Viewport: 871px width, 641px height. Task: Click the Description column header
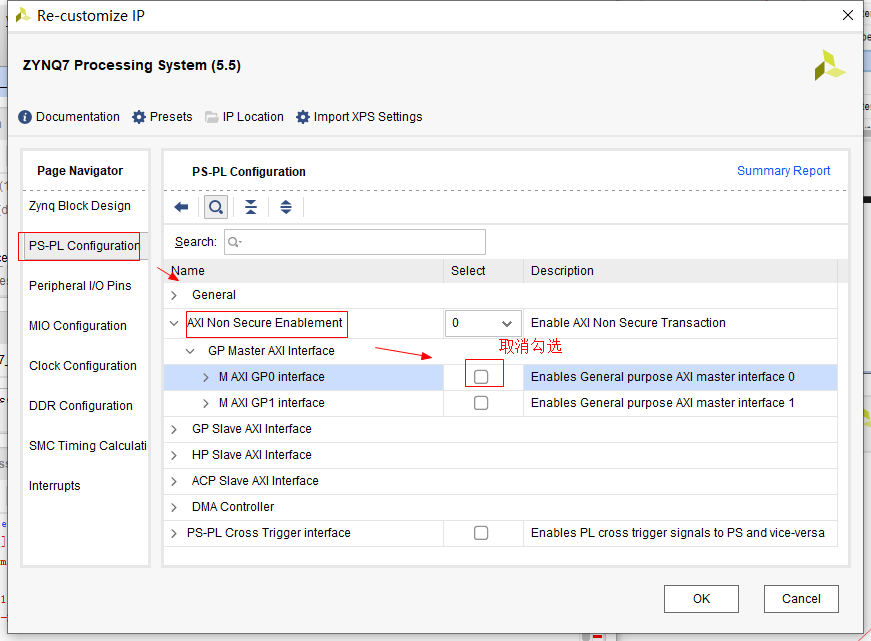click(x=562, y=271)
